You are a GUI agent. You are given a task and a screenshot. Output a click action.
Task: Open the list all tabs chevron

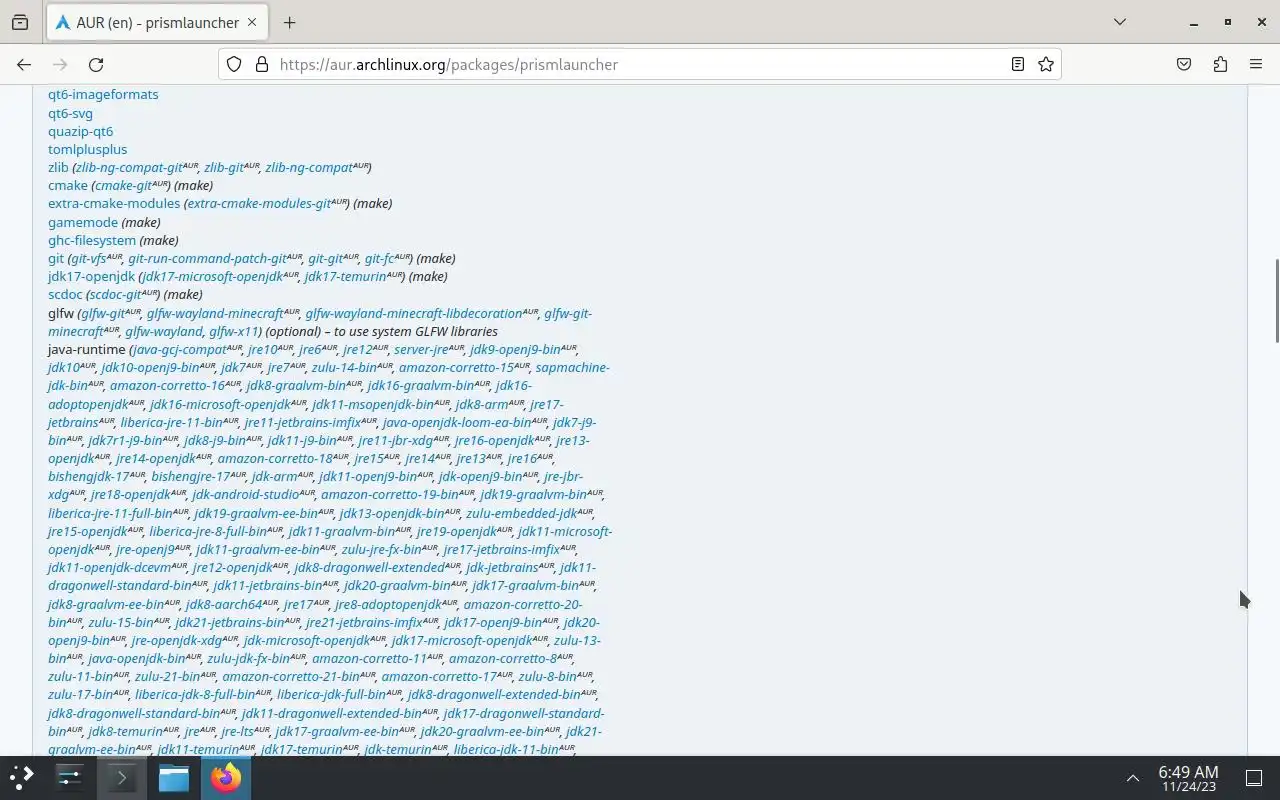click(x=1120, y=22)
